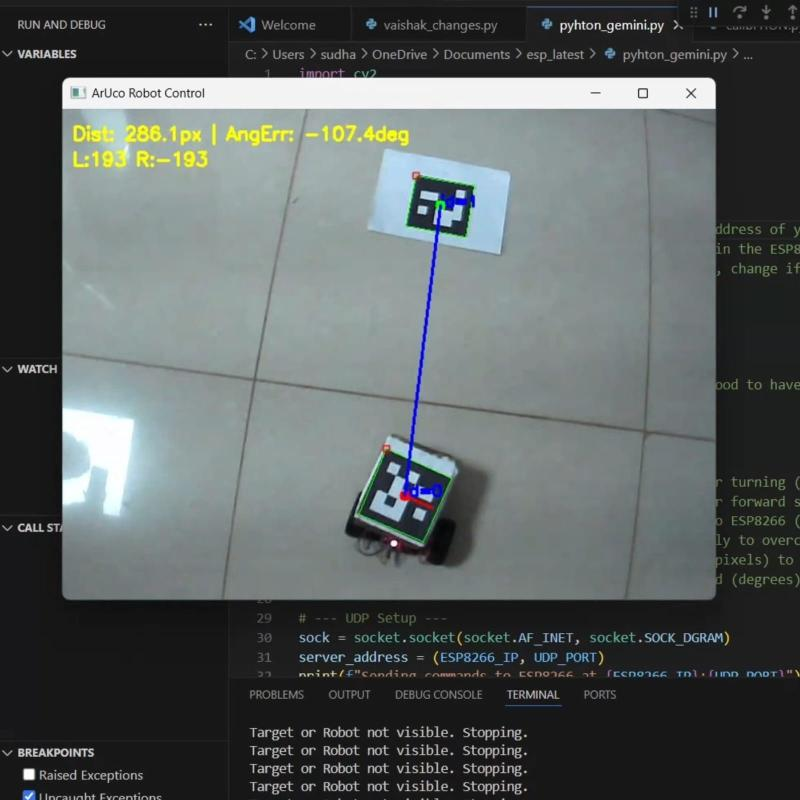Toggle the Uncaught Exceptions breakpoint checkbox
Image resolution: width=800 pixels, height=800 pixels.
pos(29,795)
